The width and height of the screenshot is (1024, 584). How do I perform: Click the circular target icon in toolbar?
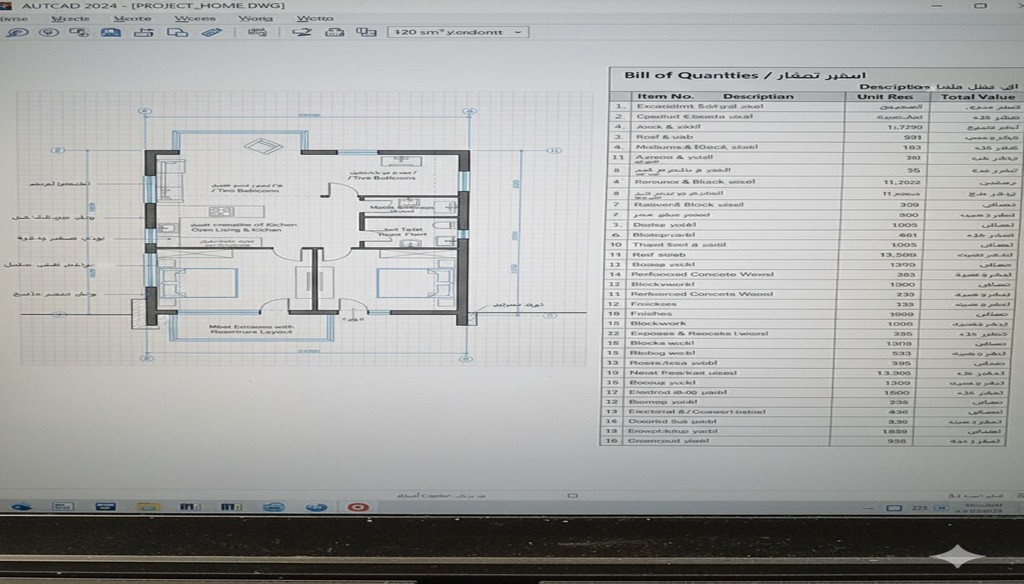click(x=48, y=32)
